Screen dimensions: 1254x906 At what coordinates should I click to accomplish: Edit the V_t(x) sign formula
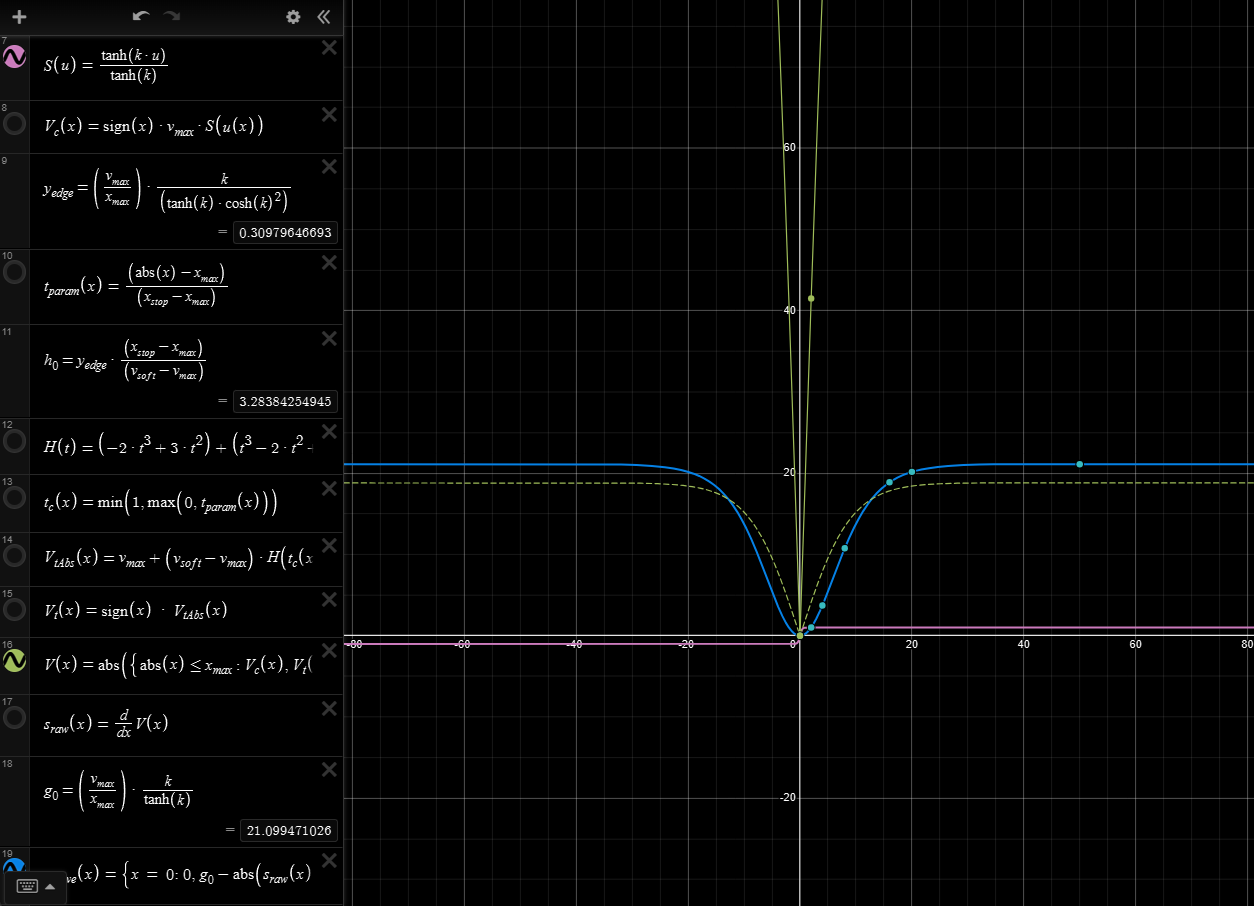pos(135,610)
